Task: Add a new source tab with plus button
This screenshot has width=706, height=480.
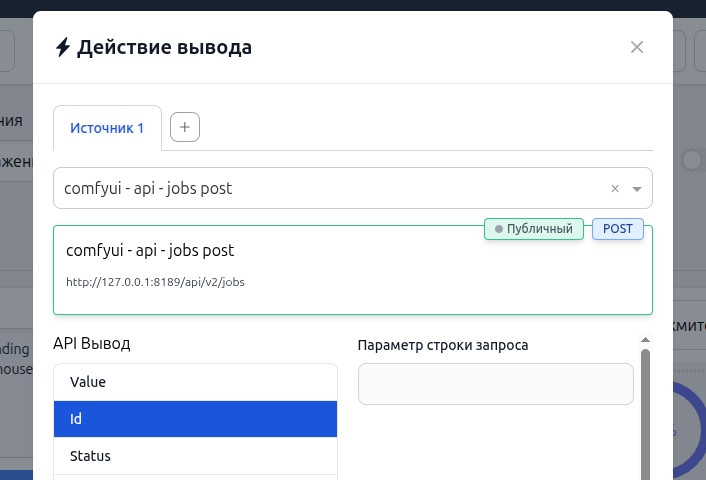Action: click(185, 127)
